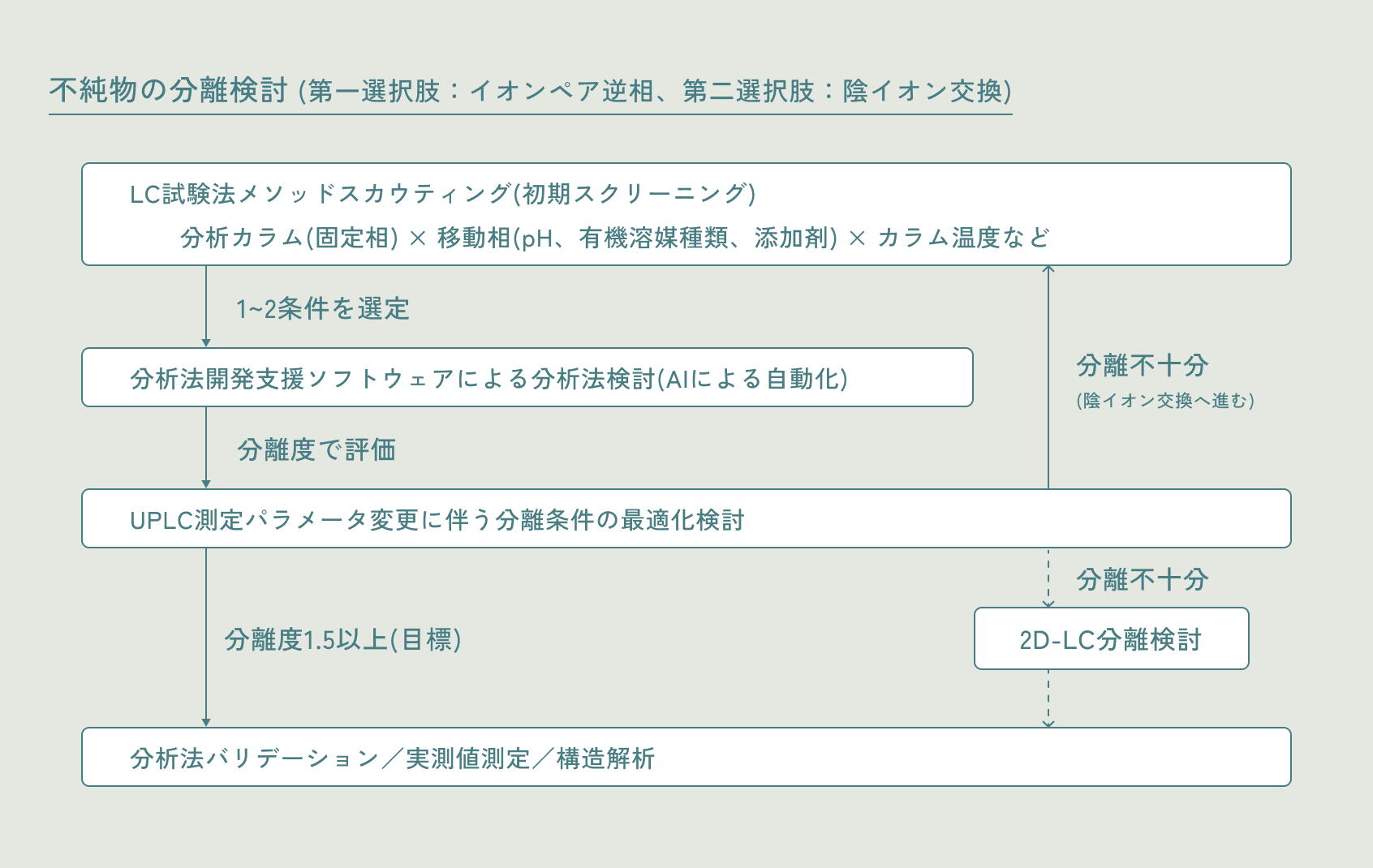
Task: Select the 2D-LC分離検討 box
Action: click(1111, 638)
